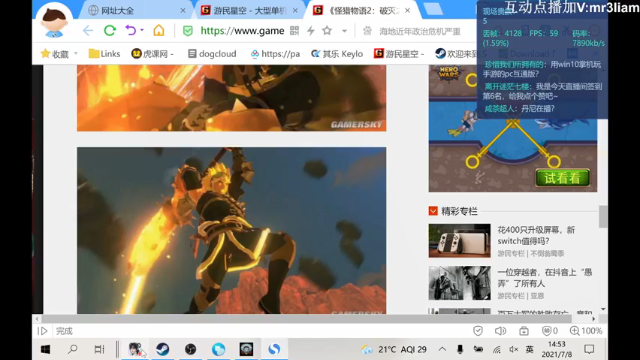Switch the 英 input language indicator

point(530,349)
